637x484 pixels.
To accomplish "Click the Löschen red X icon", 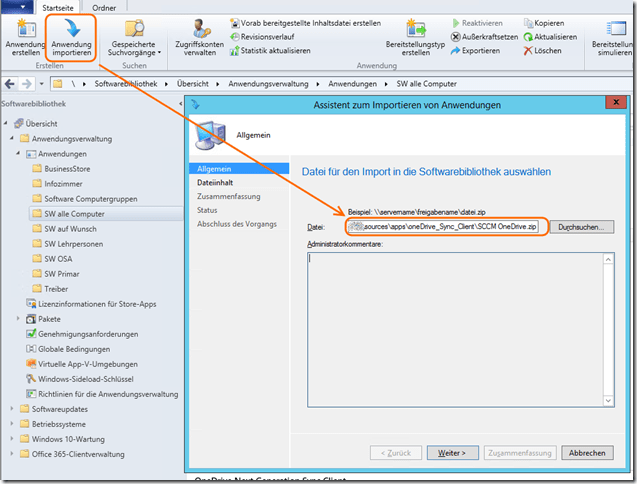I will [x=527, y=50].
